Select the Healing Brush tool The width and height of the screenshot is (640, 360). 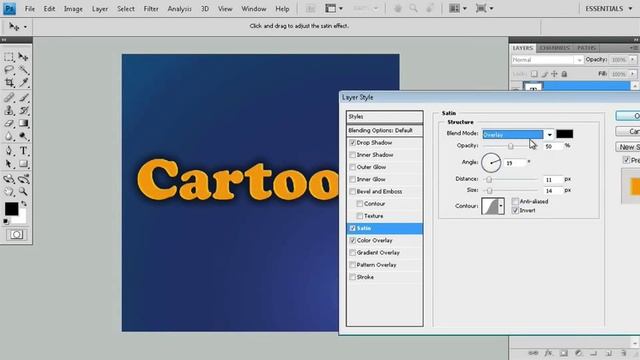[9, 97]
